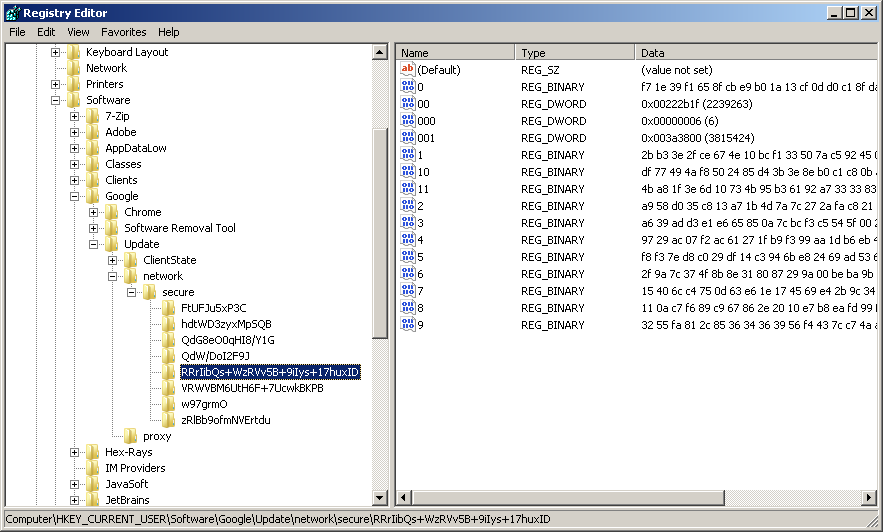Select the Classes key
Viewport: 883px width, 532px height.
pos(123,164)
